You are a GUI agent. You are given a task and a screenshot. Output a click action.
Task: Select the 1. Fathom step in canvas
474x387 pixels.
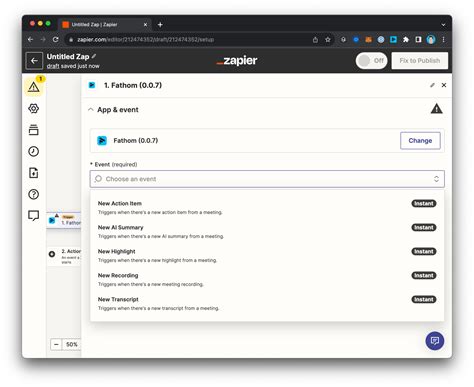64,220
